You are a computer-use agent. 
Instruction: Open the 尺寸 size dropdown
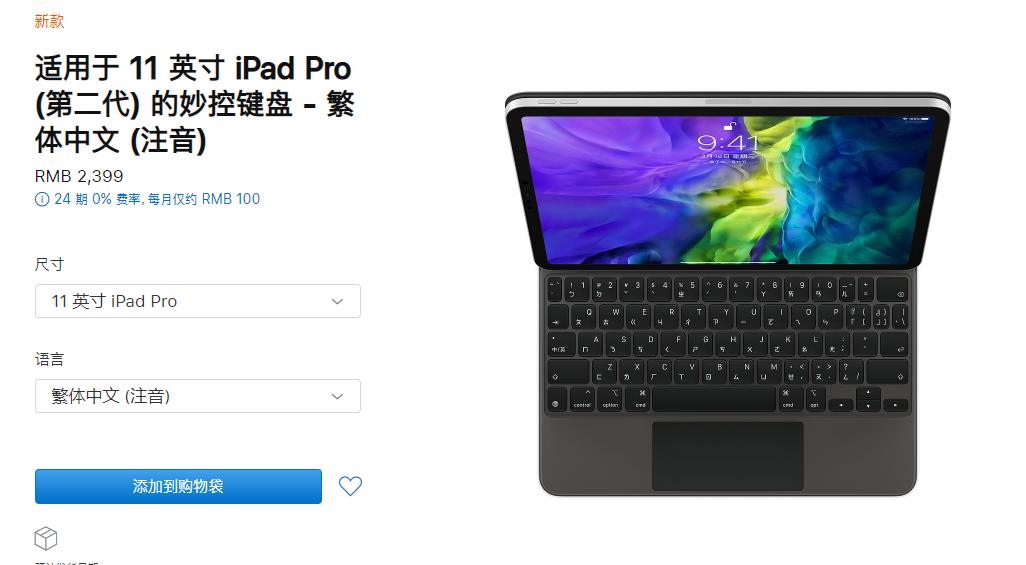[x=198, y=301]
